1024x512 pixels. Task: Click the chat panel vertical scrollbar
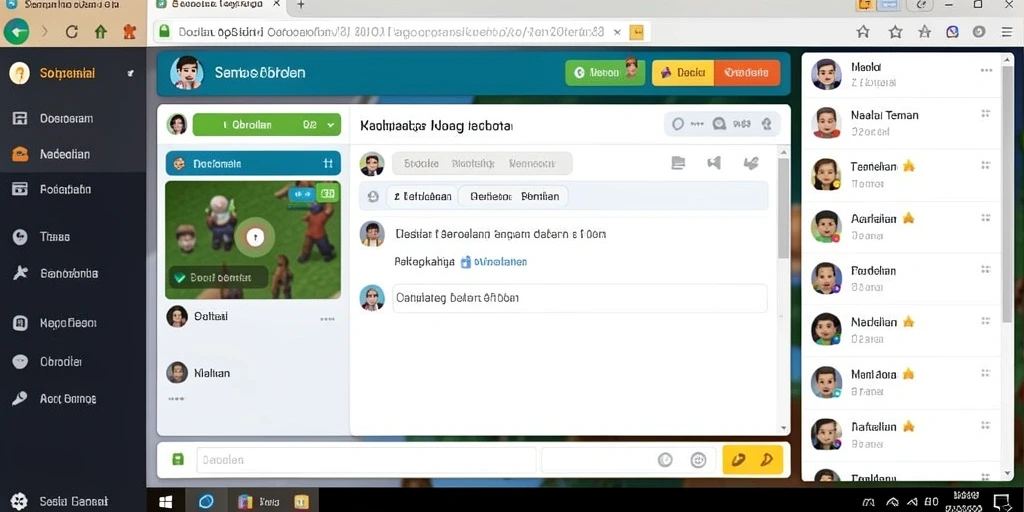click(x=784, y=208)
